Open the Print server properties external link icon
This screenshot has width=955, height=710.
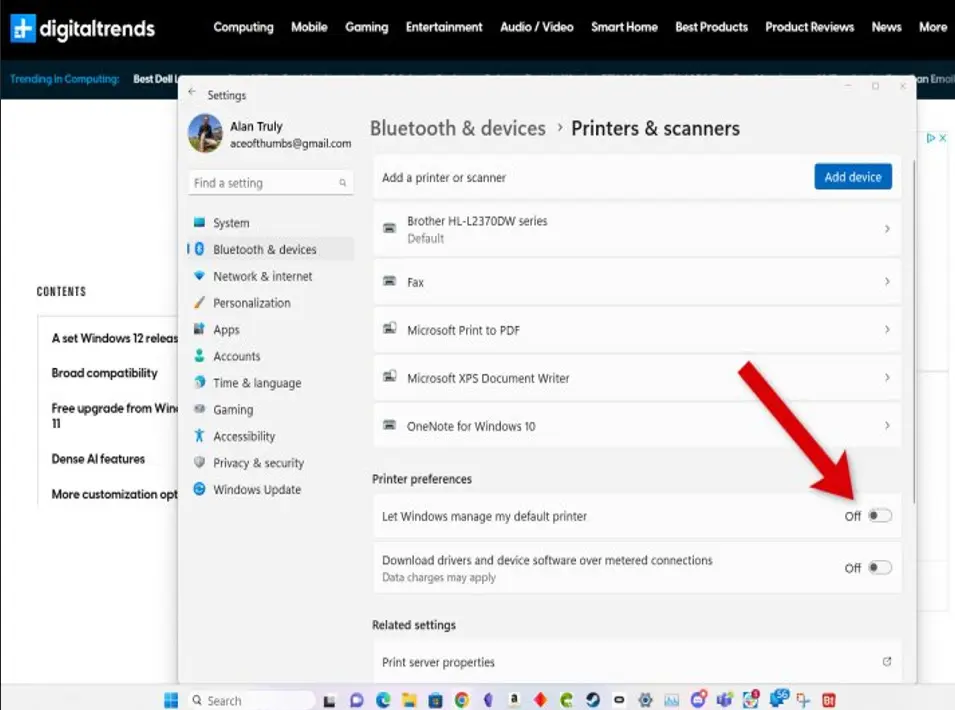click(x=887, y=661)
